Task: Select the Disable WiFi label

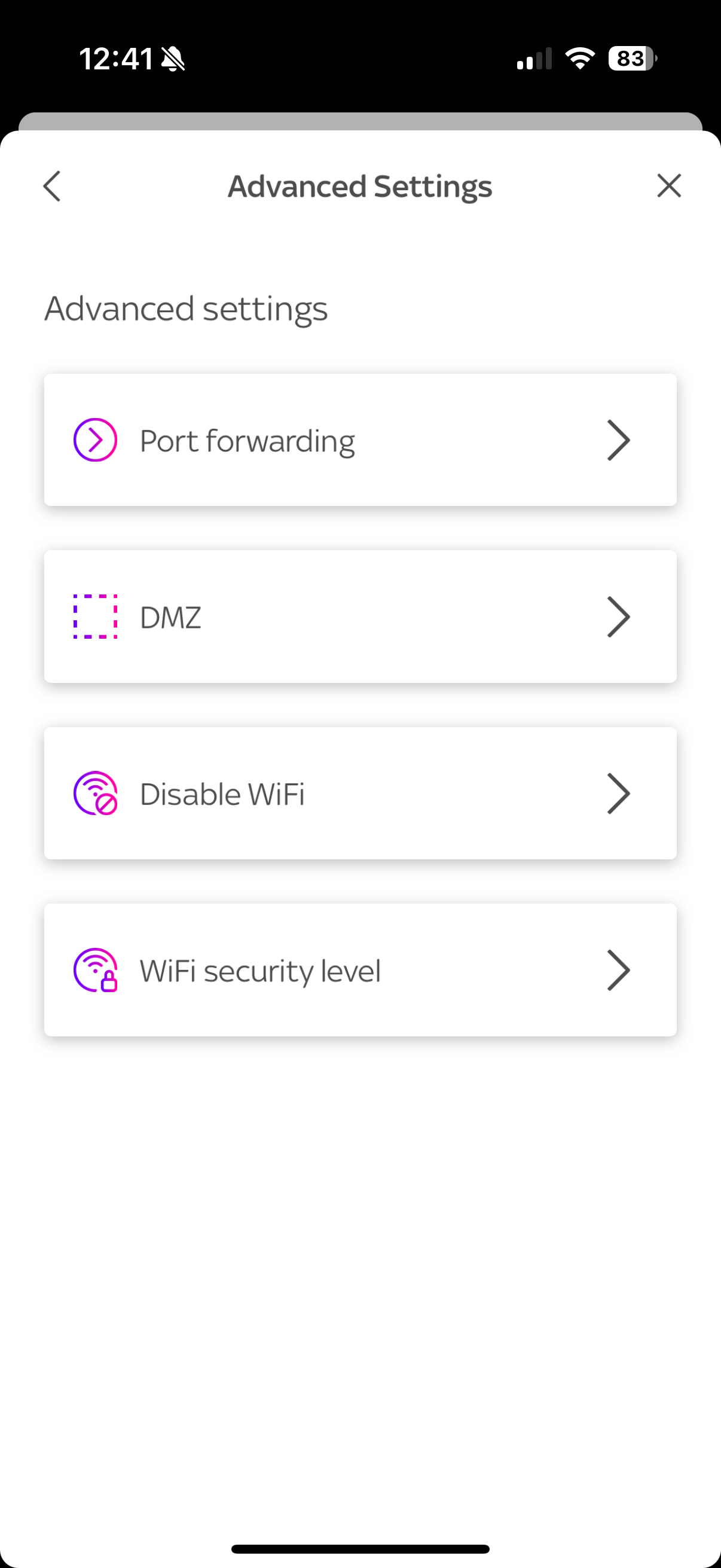Action: (222, 794)
